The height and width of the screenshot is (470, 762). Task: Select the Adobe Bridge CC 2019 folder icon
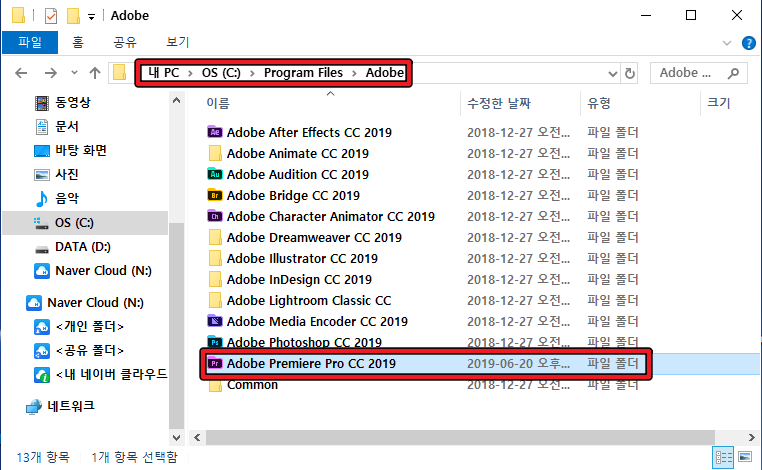[215, 195]
